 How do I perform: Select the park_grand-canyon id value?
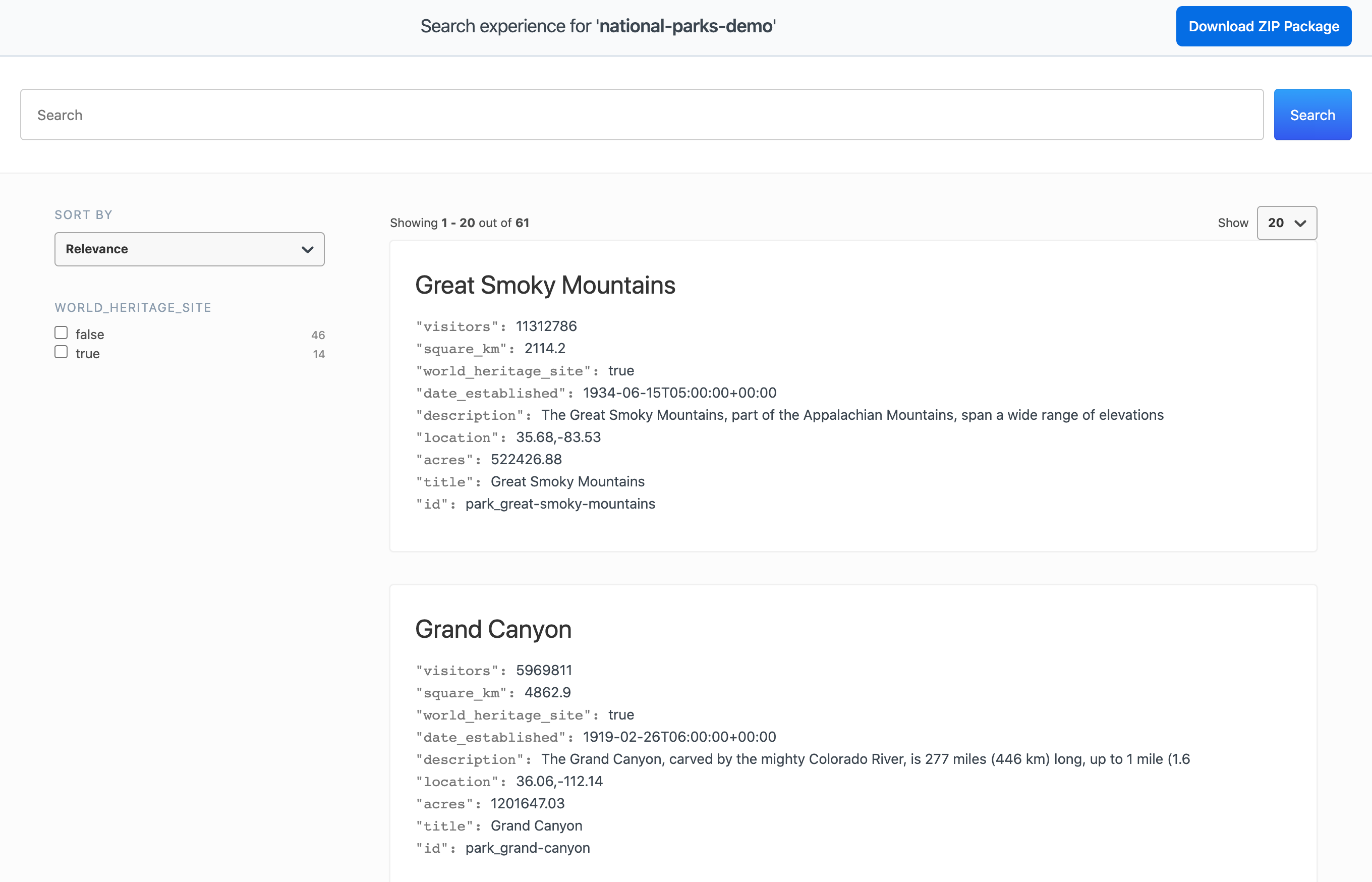tap(527, 848)
